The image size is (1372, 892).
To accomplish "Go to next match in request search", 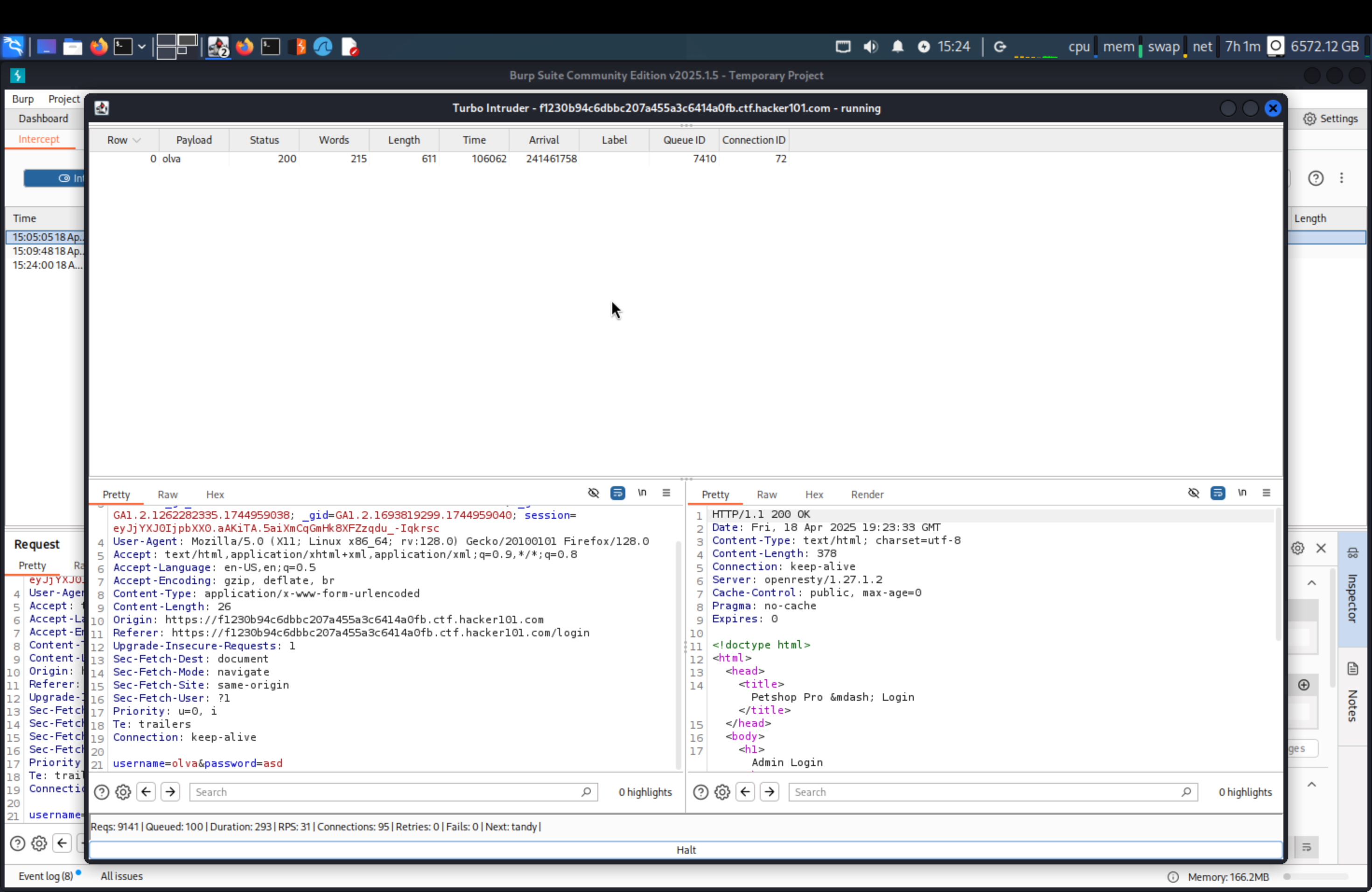I will (x=171, y=792).
